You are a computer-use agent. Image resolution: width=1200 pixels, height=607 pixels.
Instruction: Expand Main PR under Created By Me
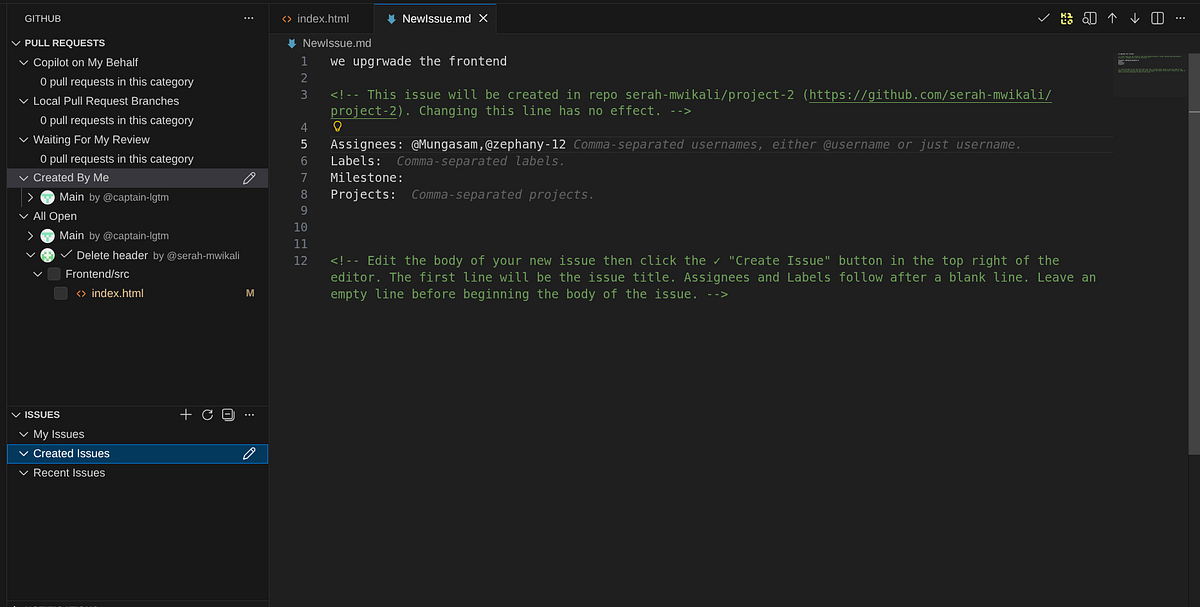point(31,197)
